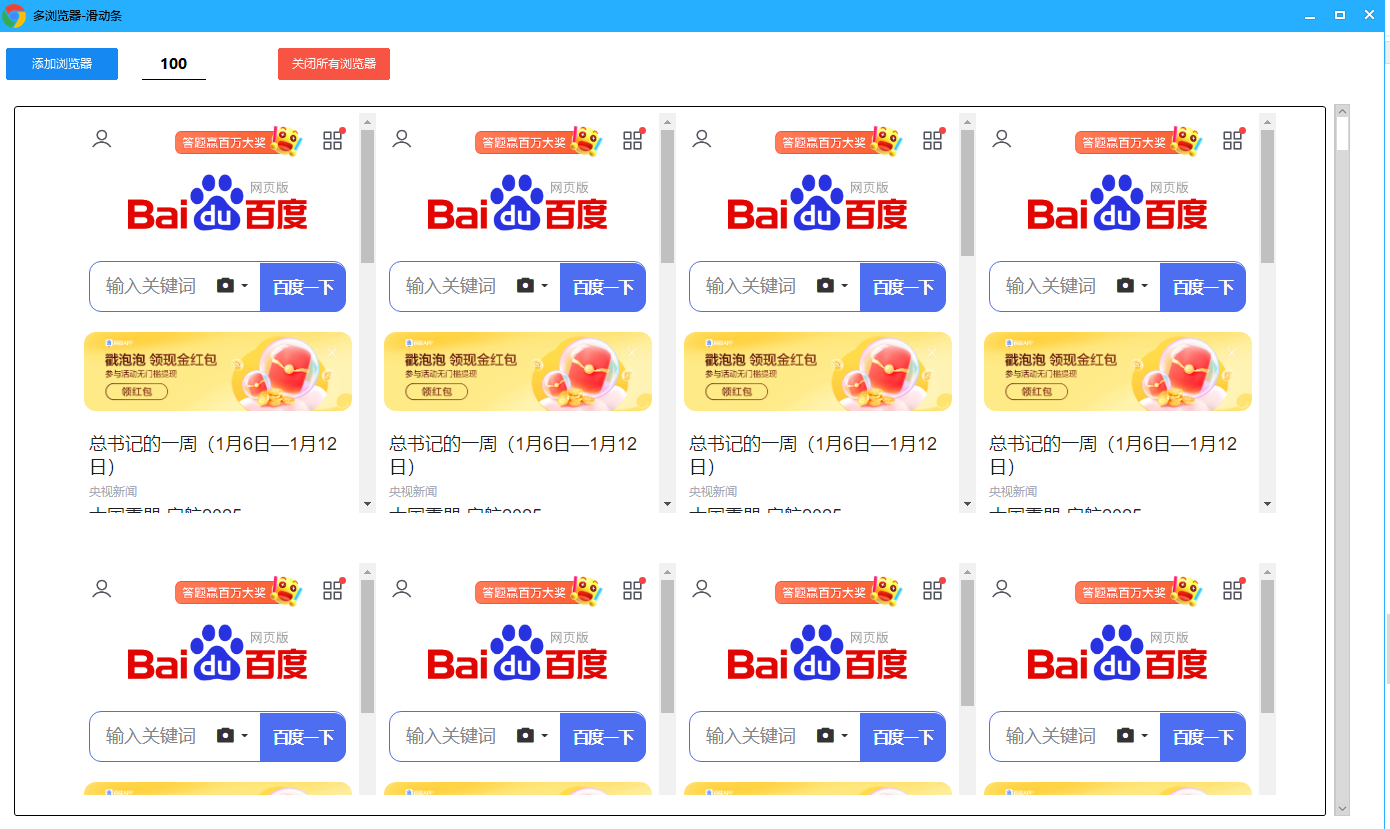Click the red 关闭所有浏览器 button
This screenshot has width=1390, height=829.
(334, 64)
